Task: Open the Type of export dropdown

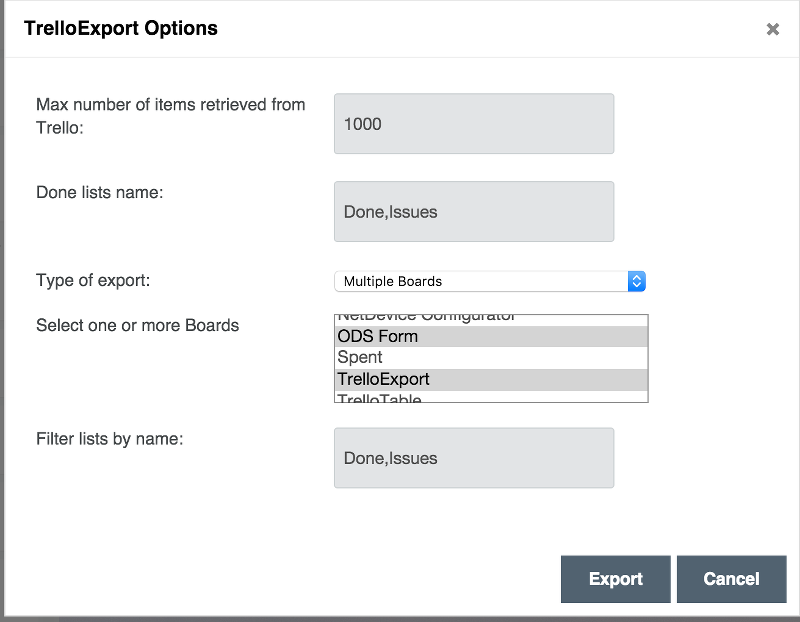Action: 489,281
